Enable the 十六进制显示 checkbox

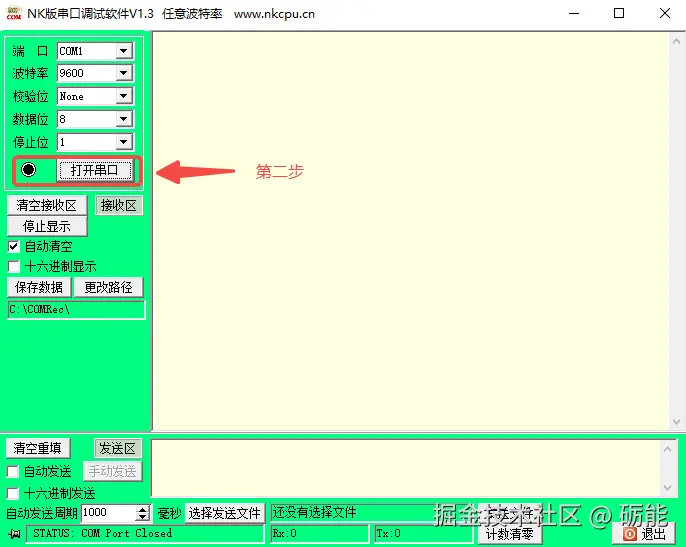14,266
